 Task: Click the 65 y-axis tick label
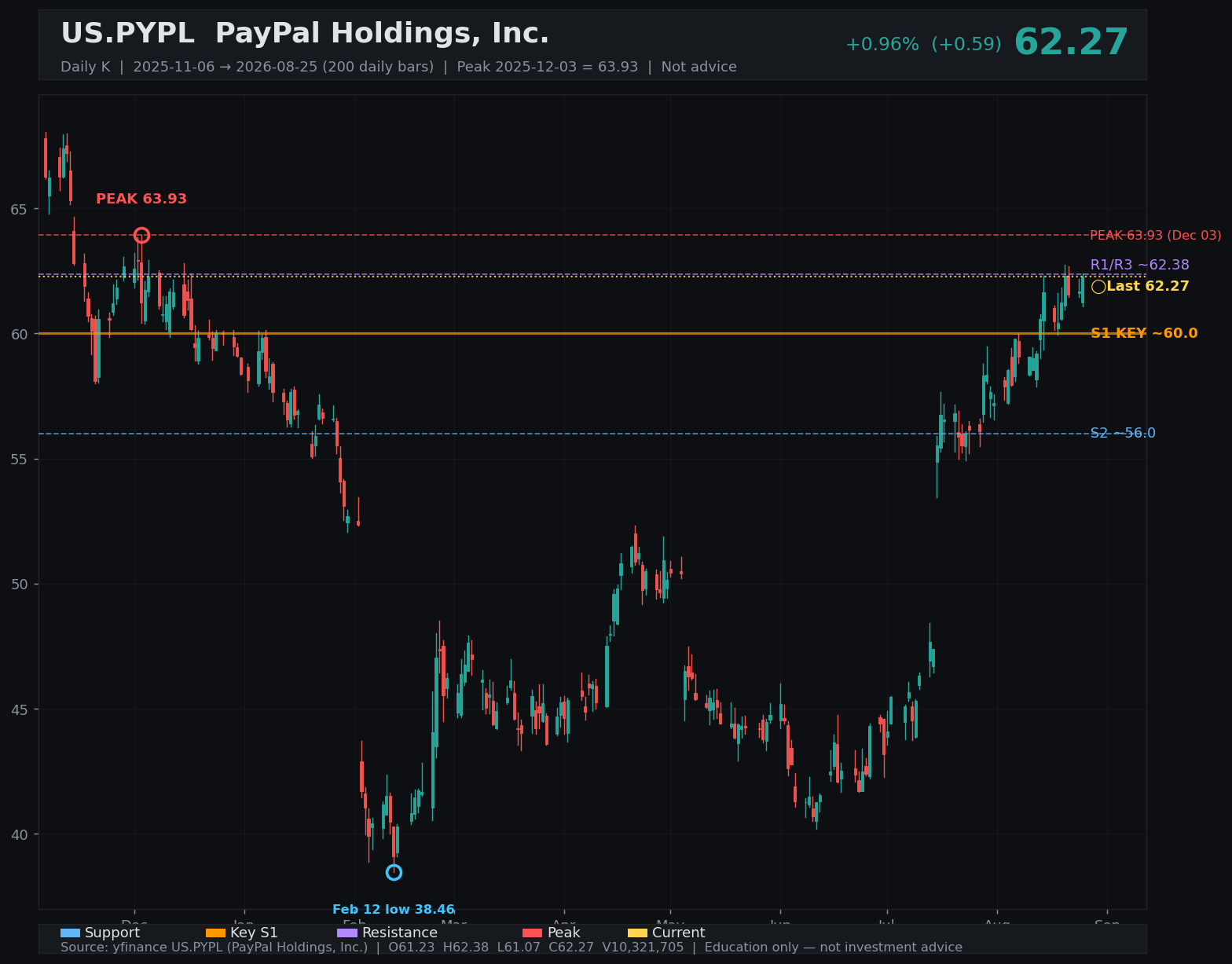point(19,210)
